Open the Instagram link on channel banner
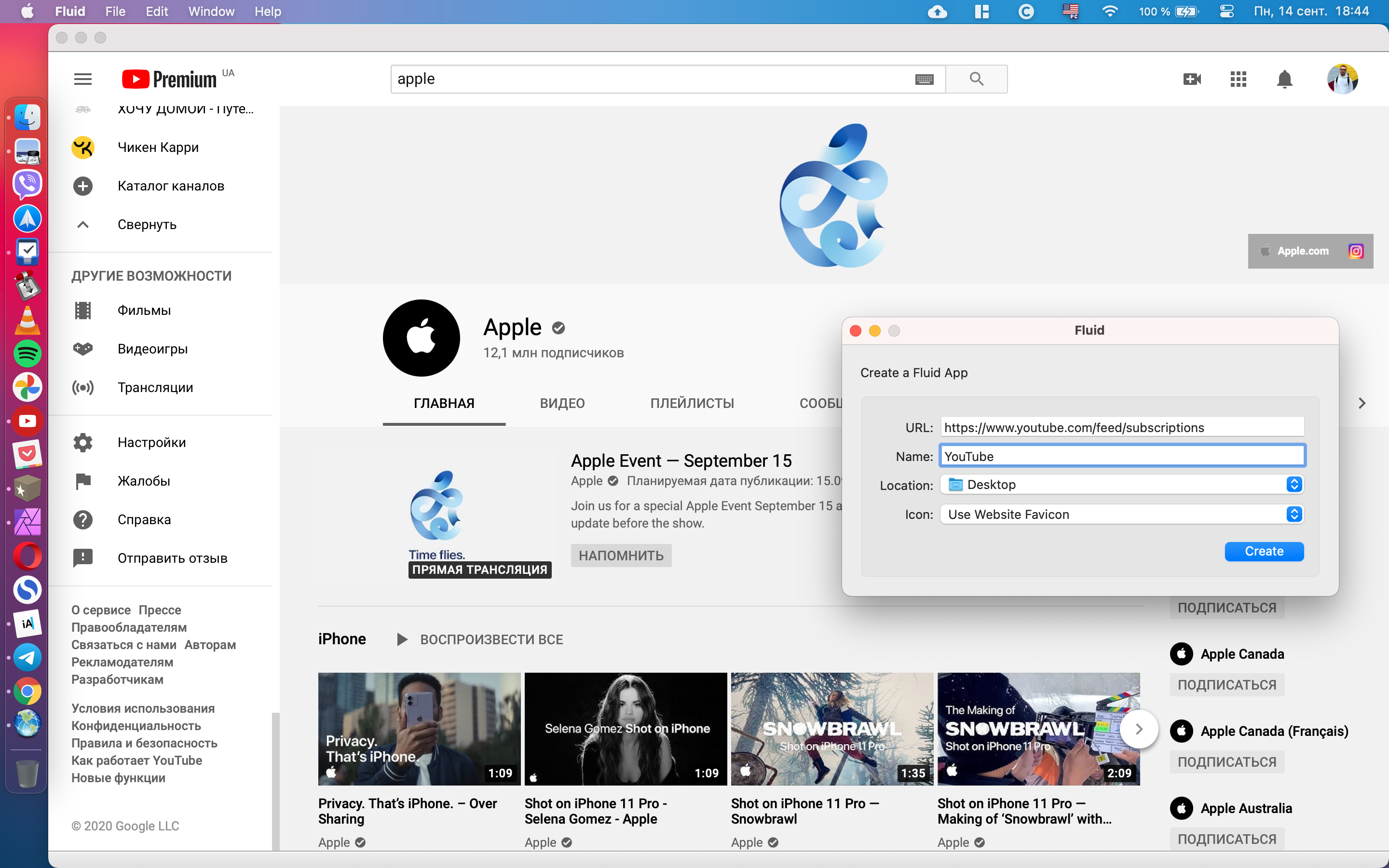Image resolution: width=1389 pixels, height=868 pixels. (1356, 251)
